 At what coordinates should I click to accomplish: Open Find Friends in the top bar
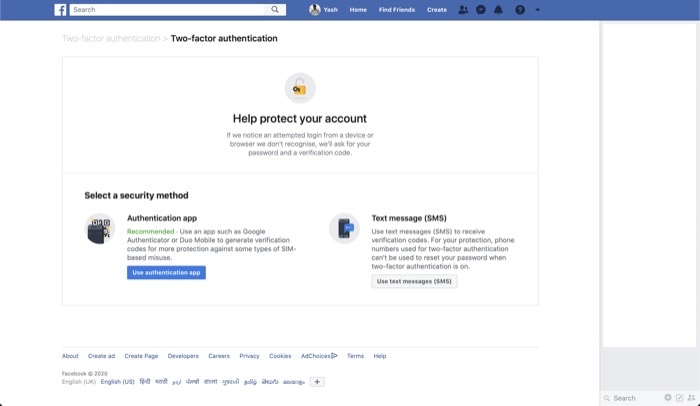tap(397, 10)
